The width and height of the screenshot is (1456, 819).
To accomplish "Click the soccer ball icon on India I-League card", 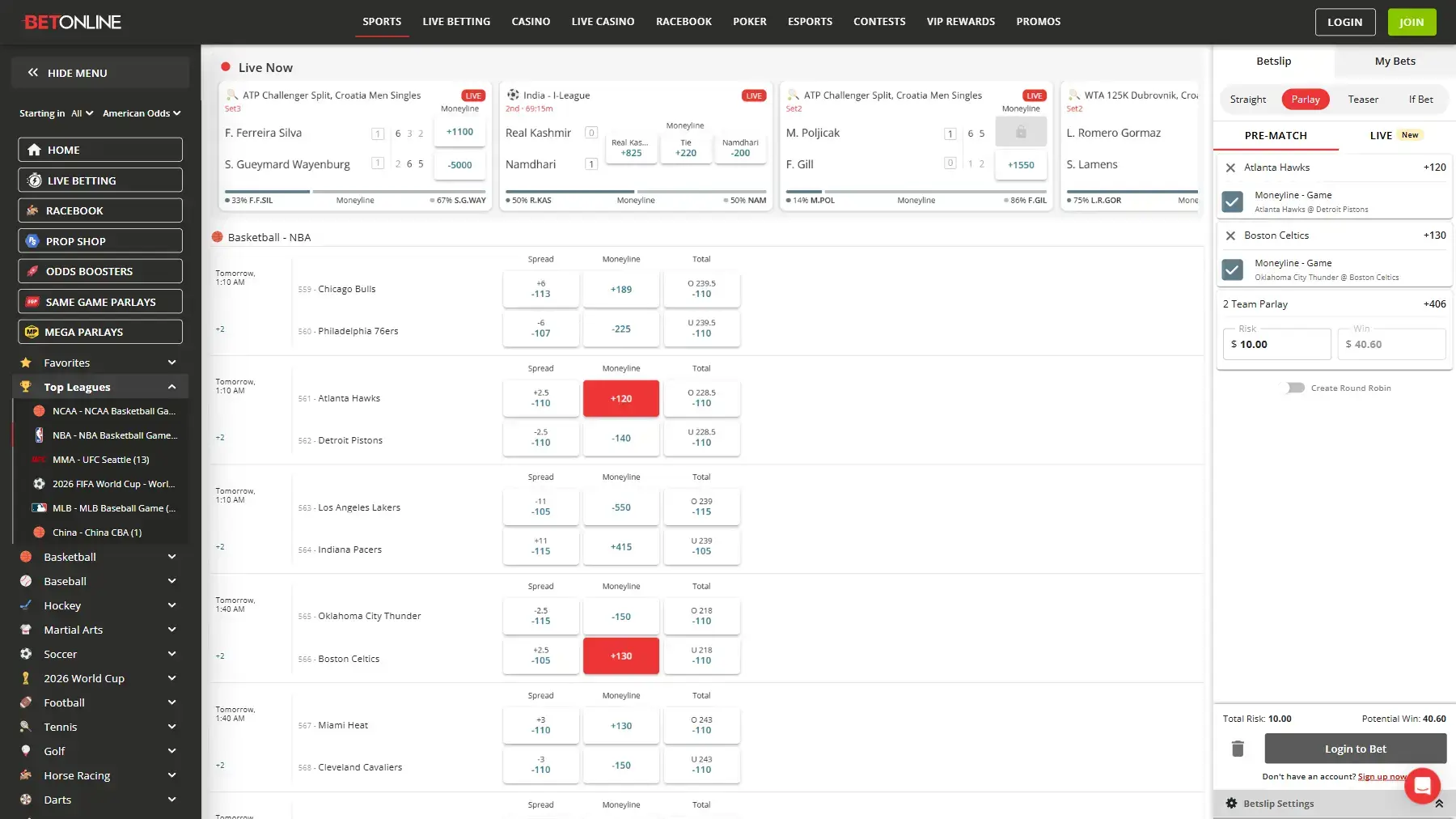I will pos(513,95).
